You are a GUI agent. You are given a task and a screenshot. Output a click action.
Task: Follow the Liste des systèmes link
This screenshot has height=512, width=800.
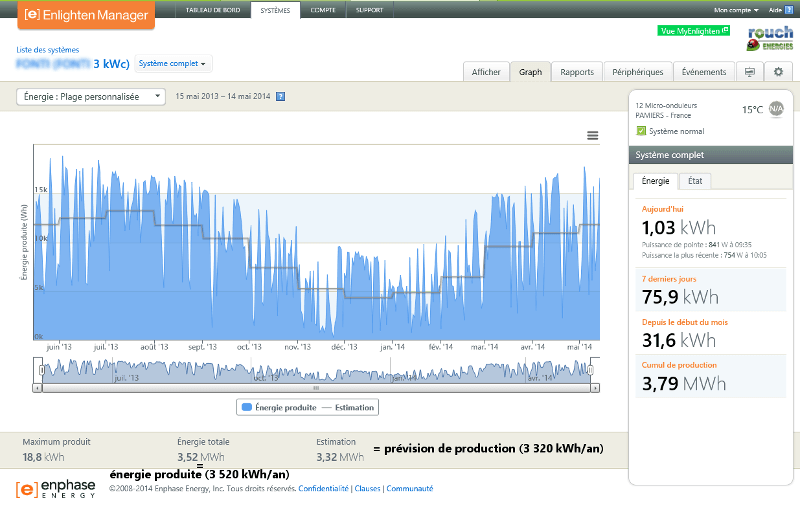(48, 49)
